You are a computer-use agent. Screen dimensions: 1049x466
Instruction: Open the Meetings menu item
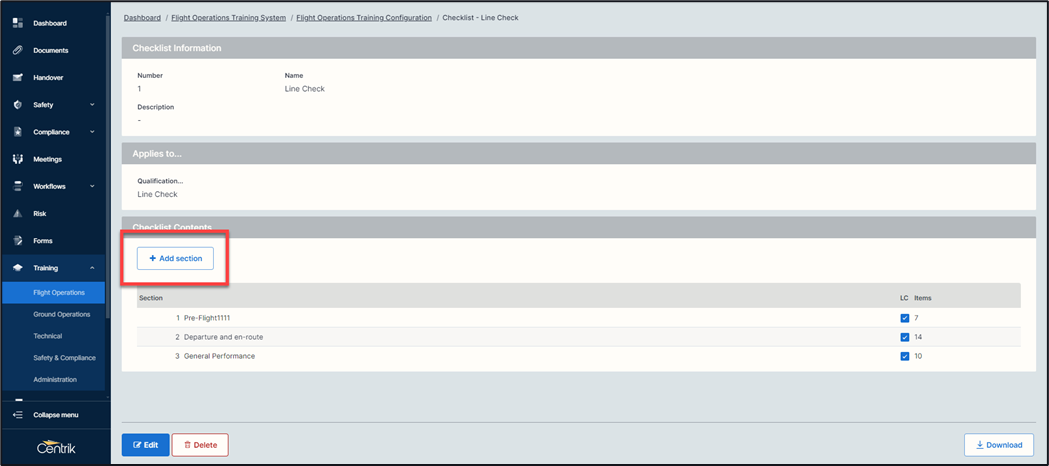tap(47, 159)
